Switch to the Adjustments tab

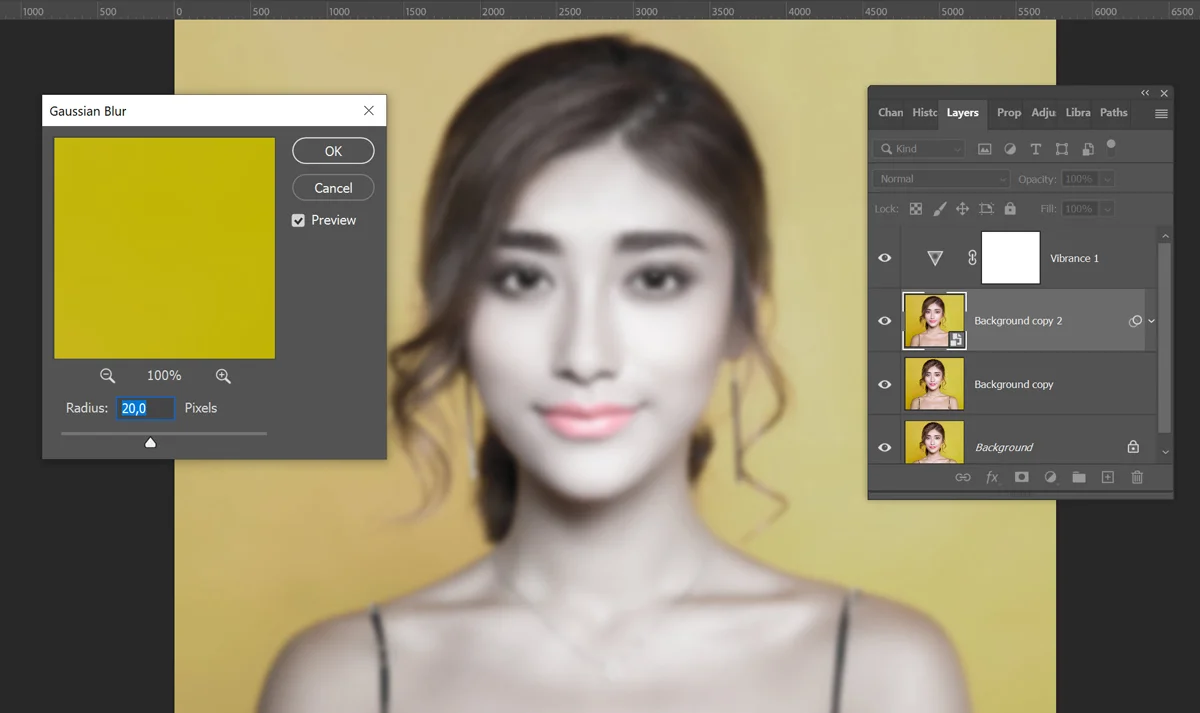(x=1044, y=113)
